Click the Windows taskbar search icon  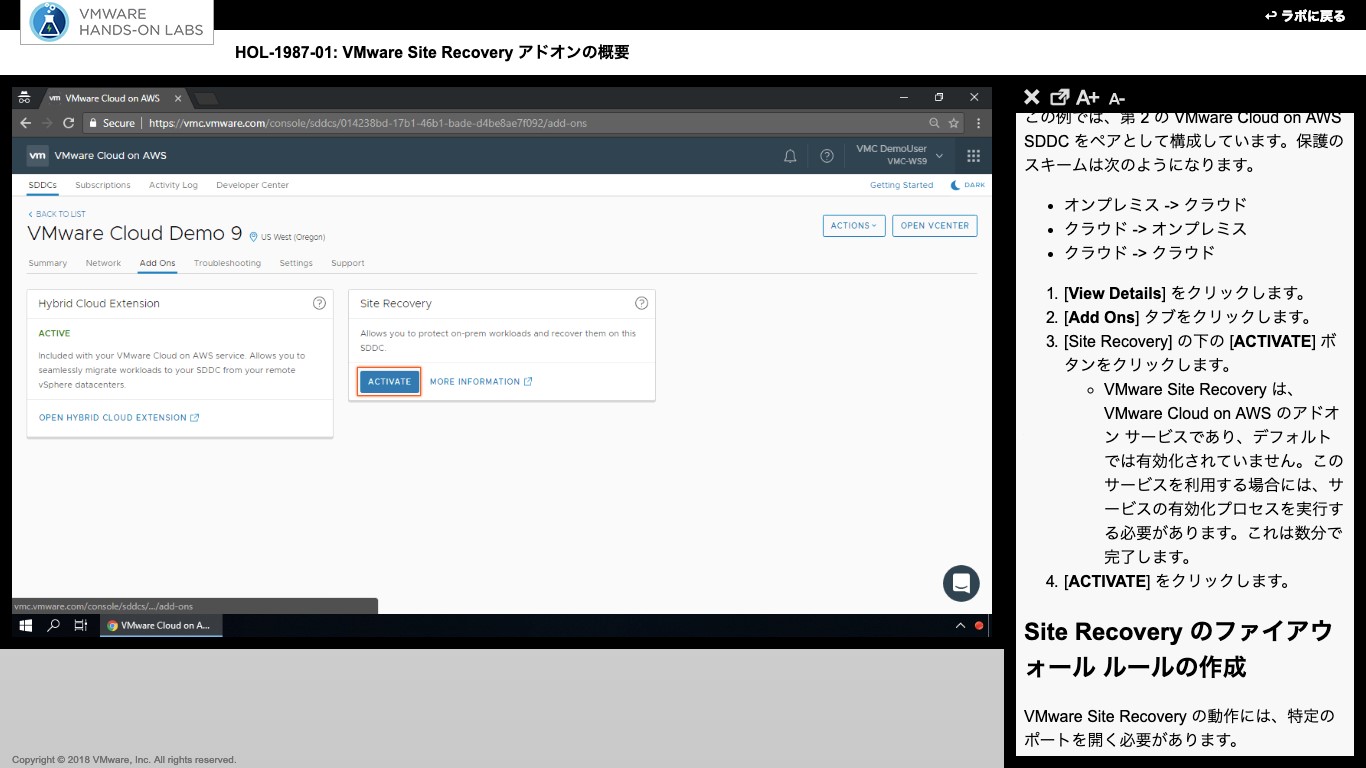coord(54,625)
